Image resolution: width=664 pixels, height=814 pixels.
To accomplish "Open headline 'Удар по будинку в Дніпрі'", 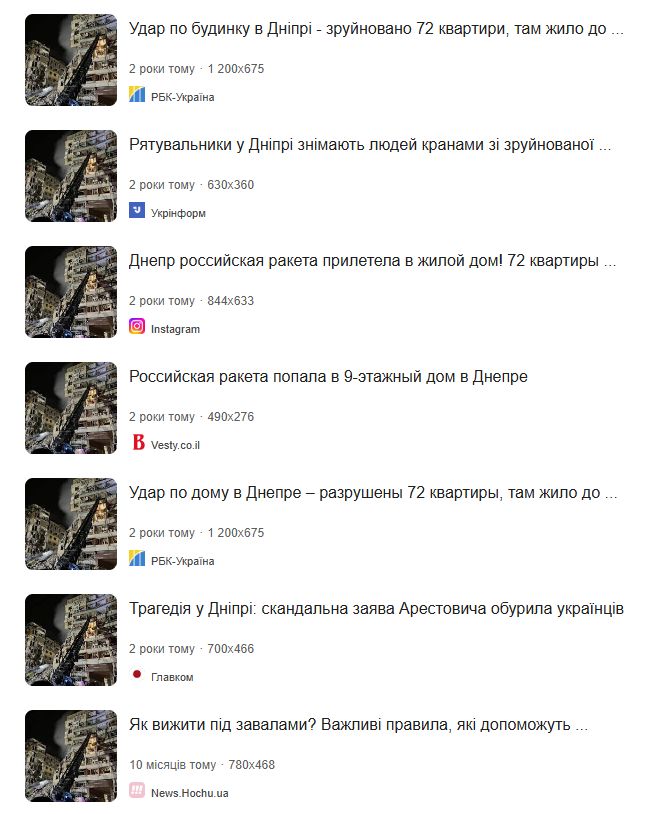I will tap(376, 29).
